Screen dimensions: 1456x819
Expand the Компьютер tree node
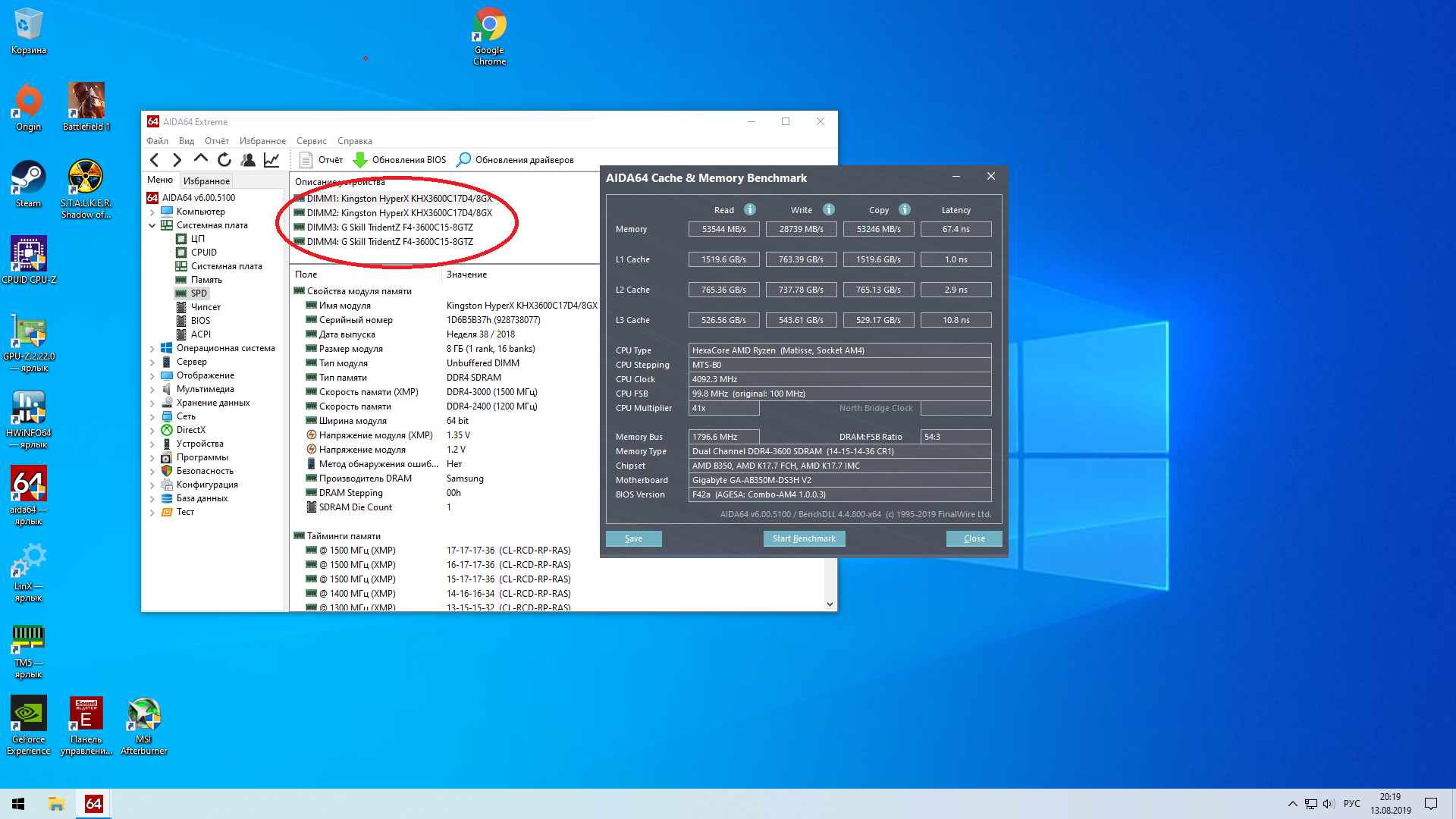coord(152,212)
